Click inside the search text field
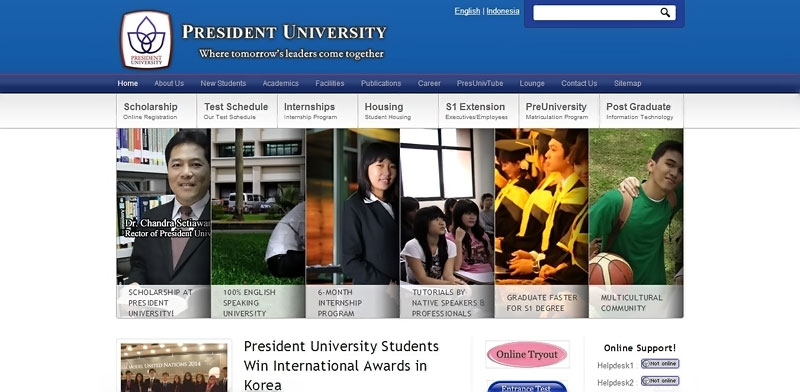This screenshot has height=392, width=800. [x=596, y=13]
